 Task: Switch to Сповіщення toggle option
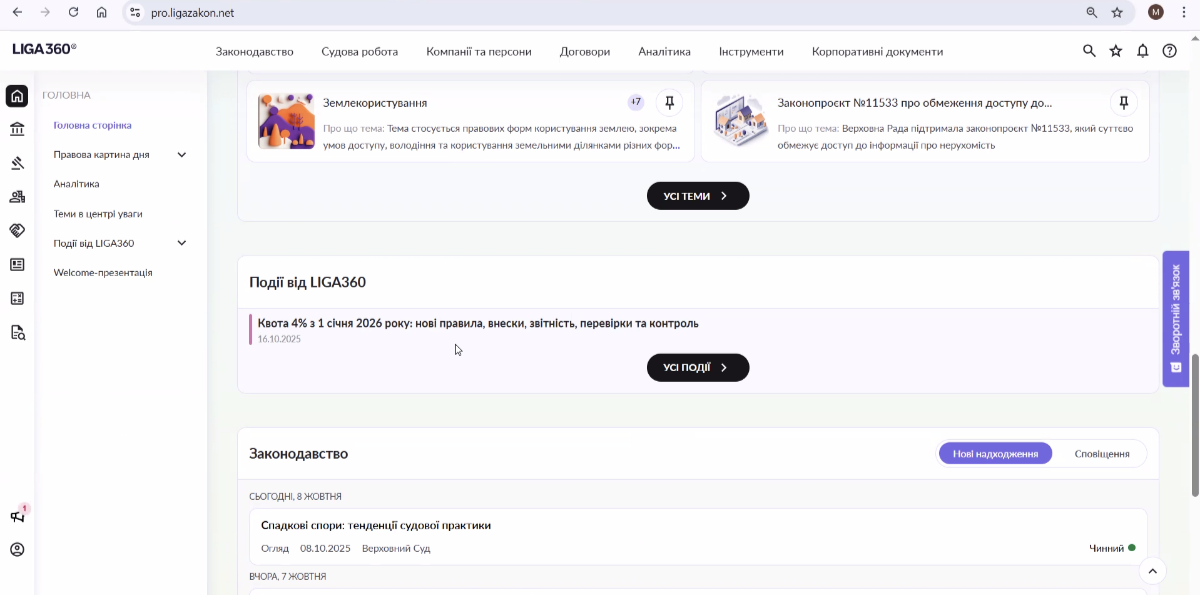(x=1101, y=454)
